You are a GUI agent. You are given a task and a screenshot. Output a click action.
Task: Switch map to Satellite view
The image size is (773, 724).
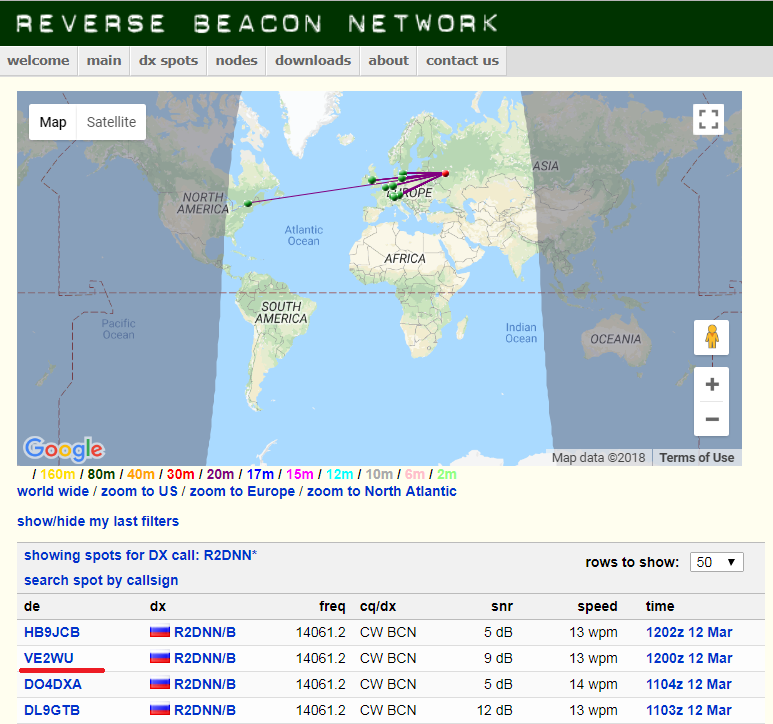(x=111, y=122)
